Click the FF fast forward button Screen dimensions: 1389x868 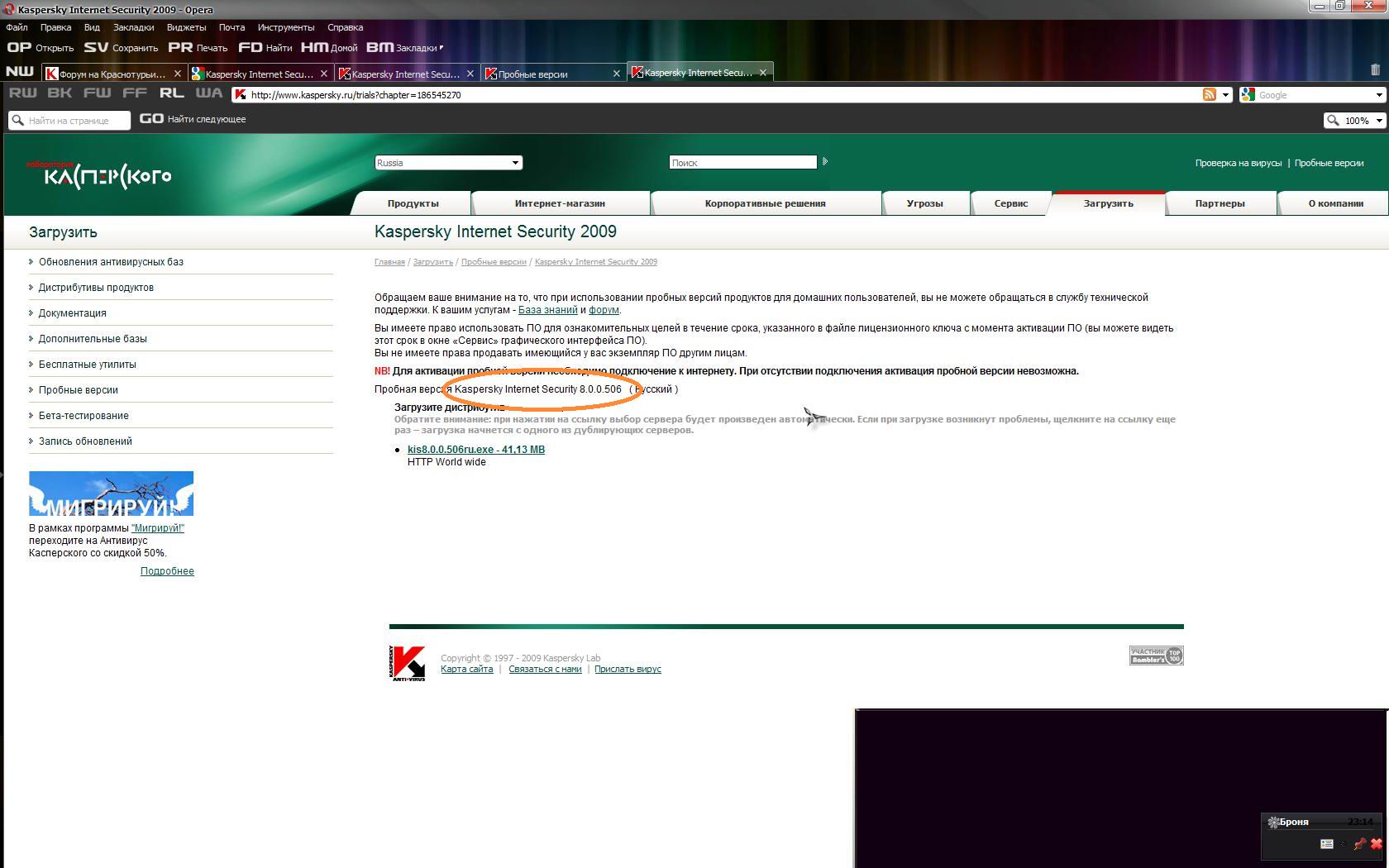pyautogui.click(x=134, y=93)
